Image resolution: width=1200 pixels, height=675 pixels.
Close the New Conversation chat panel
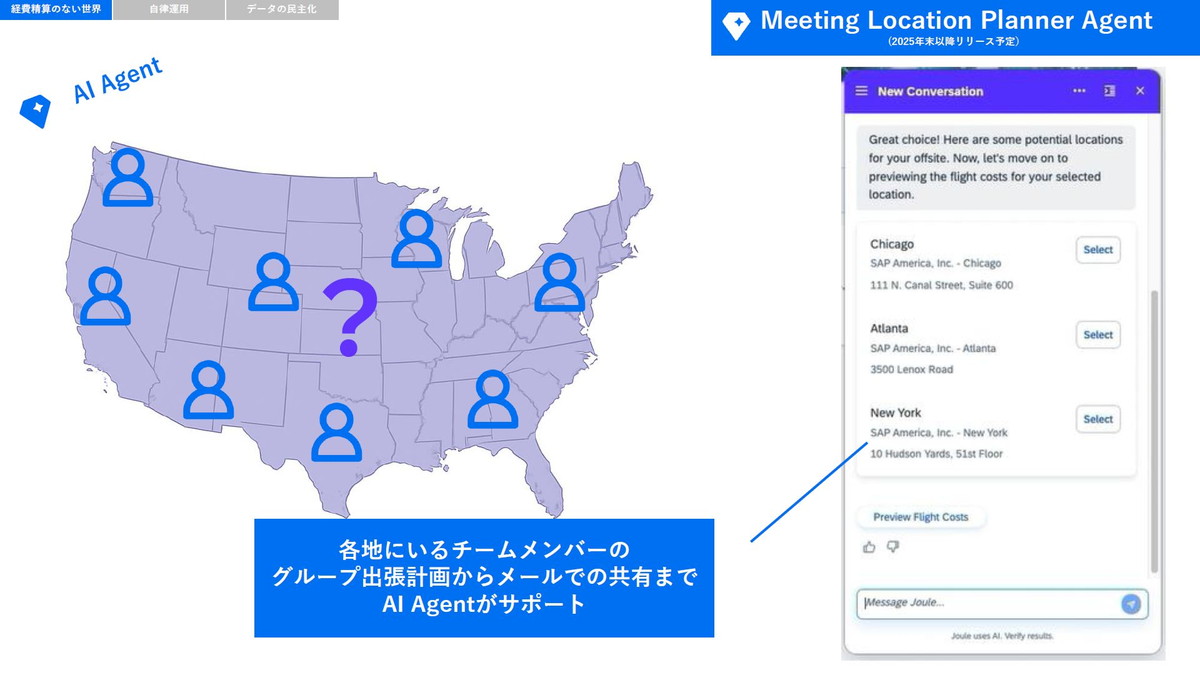point(1140,91)
